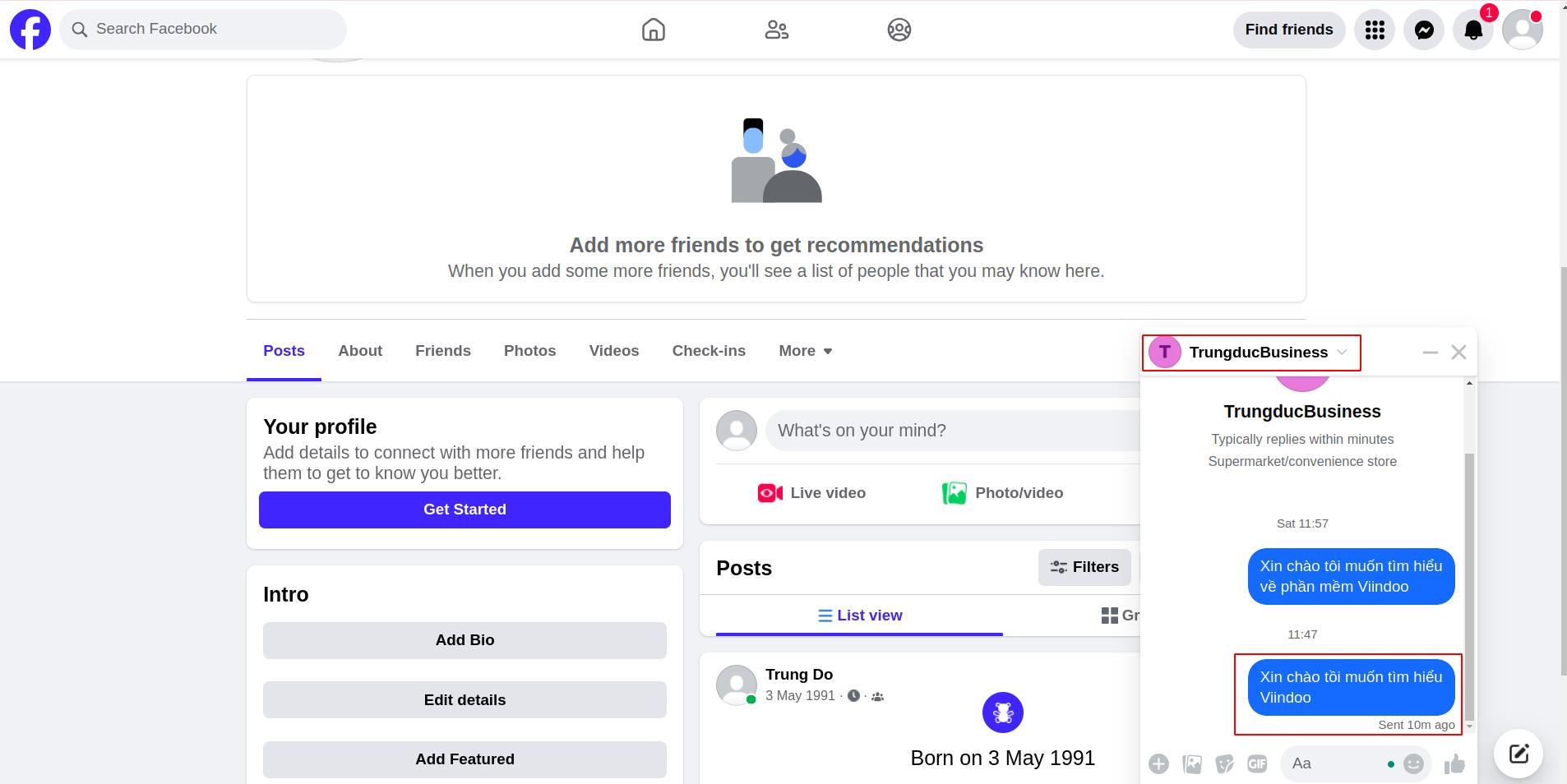
Task: Click the chat scrollbar down arrow
Action: pyautogui.click(x=1470, y=726)
